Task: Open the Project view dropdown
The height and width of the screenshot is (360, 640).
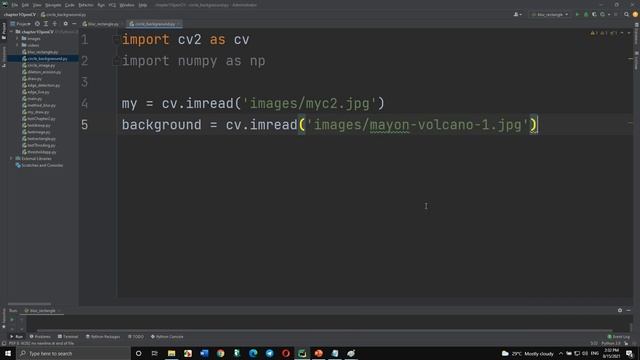Action: (x=20, y=24)
